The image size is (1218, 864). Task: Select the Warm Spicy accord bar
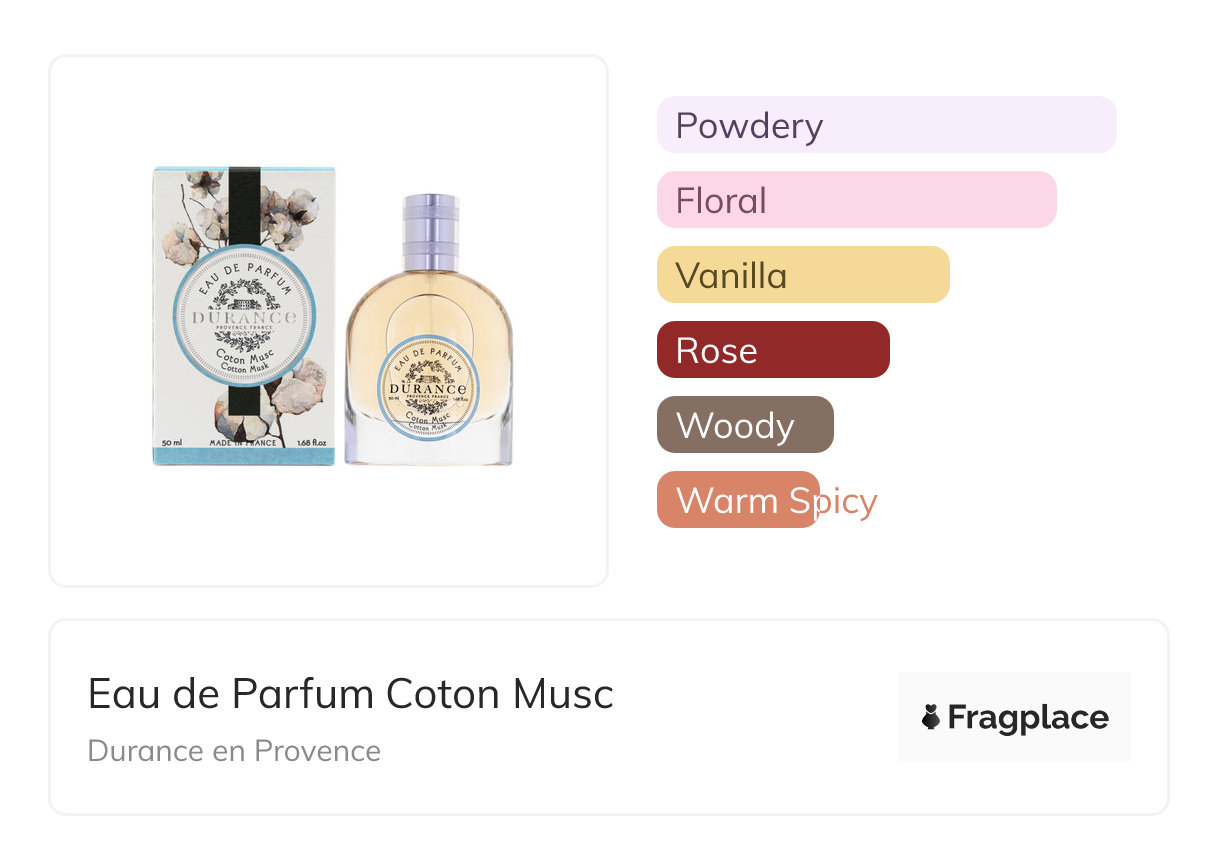coord(738,500)
